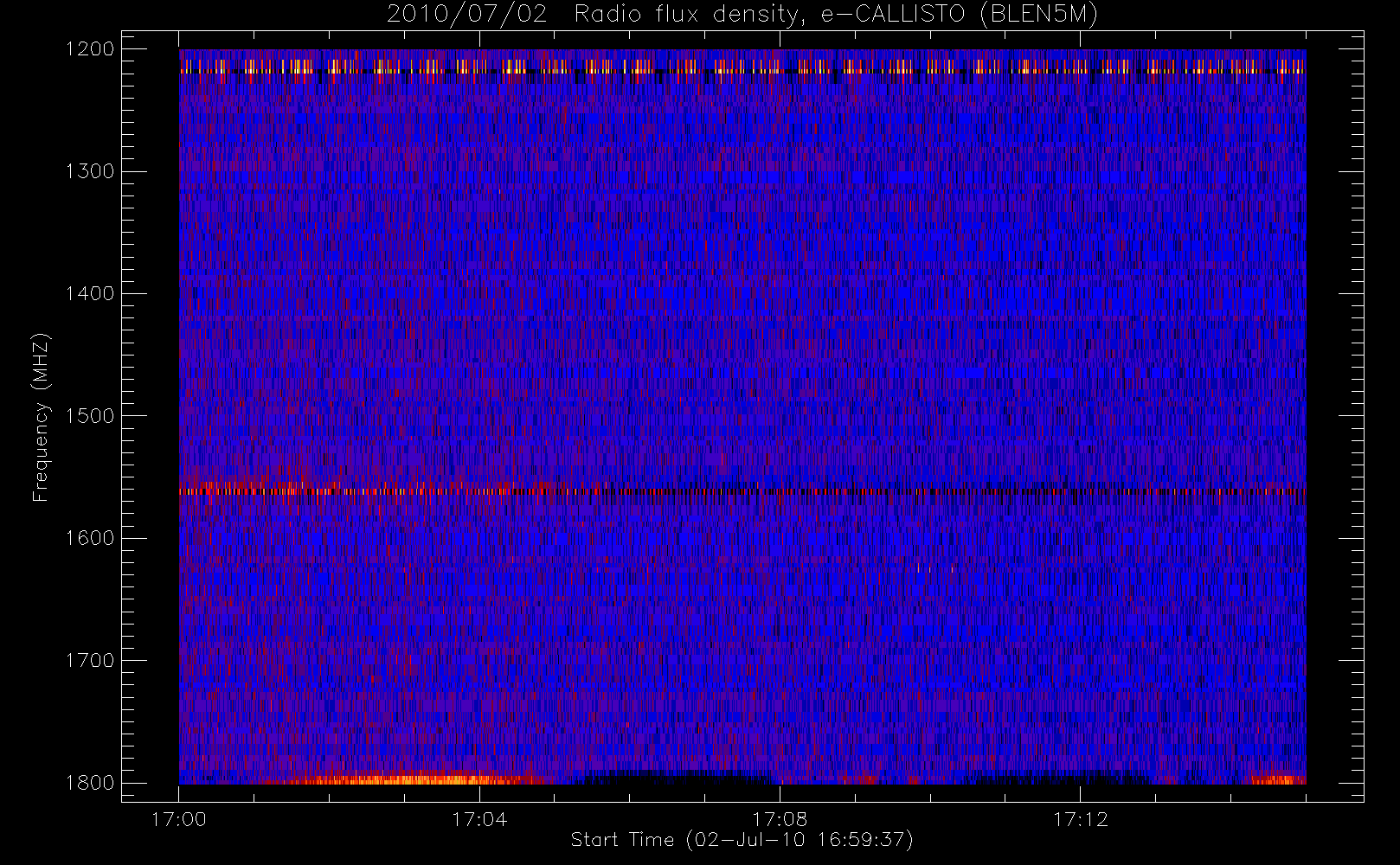Screen dimensions: 1400x865
Task: Click the 1600 frequency tick label
Action: 90,538
